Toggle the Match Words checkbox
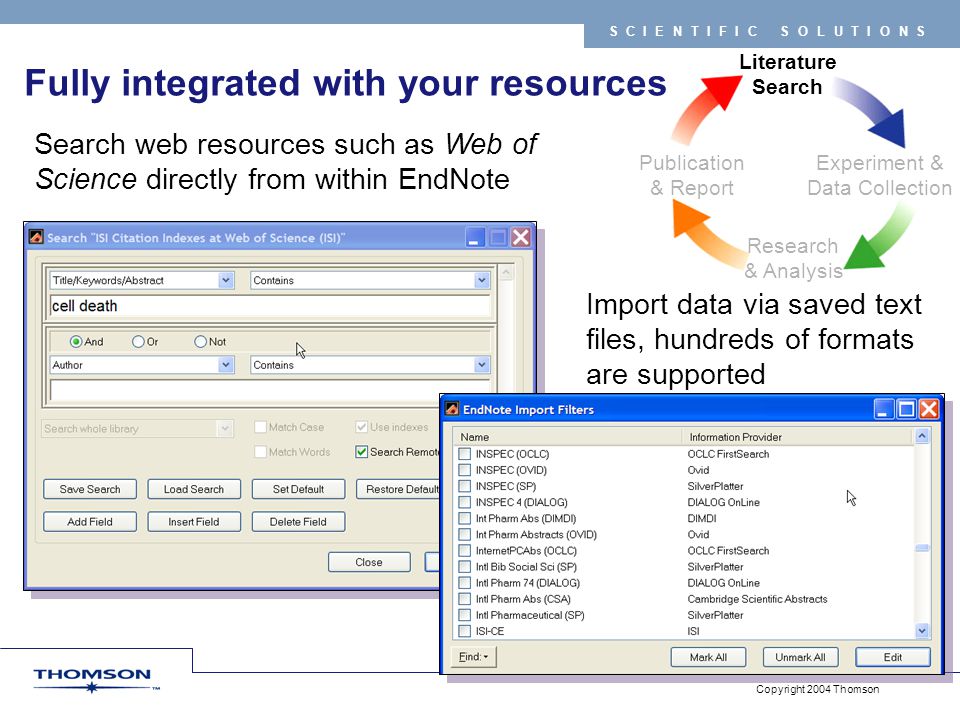 (260, 452)
